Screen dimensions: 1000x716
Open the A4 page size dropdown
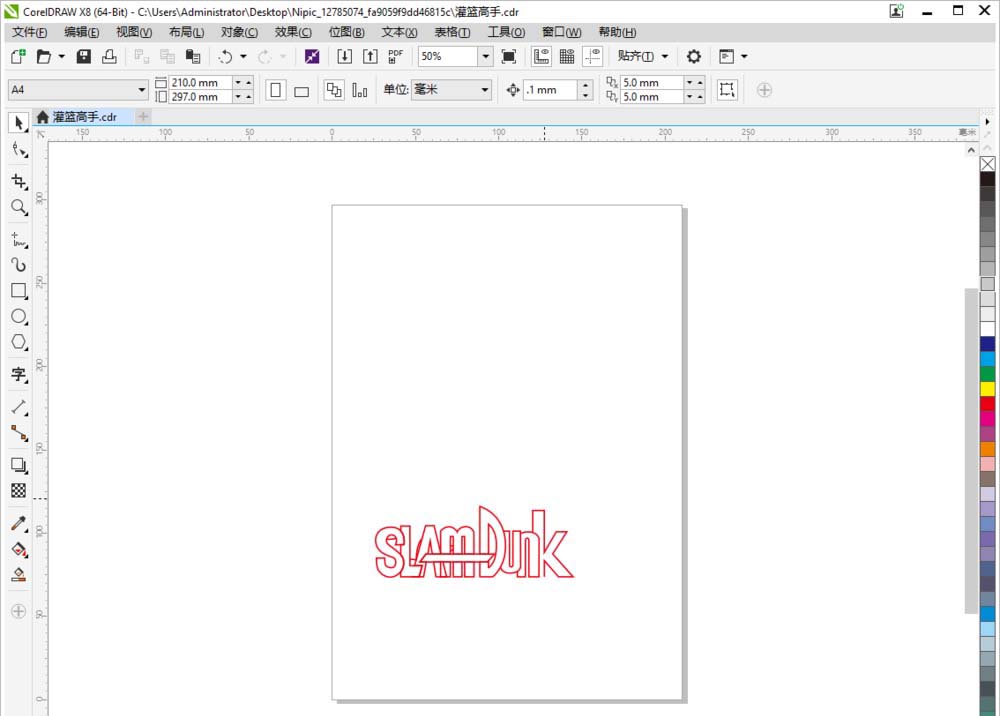pos(142,90)
